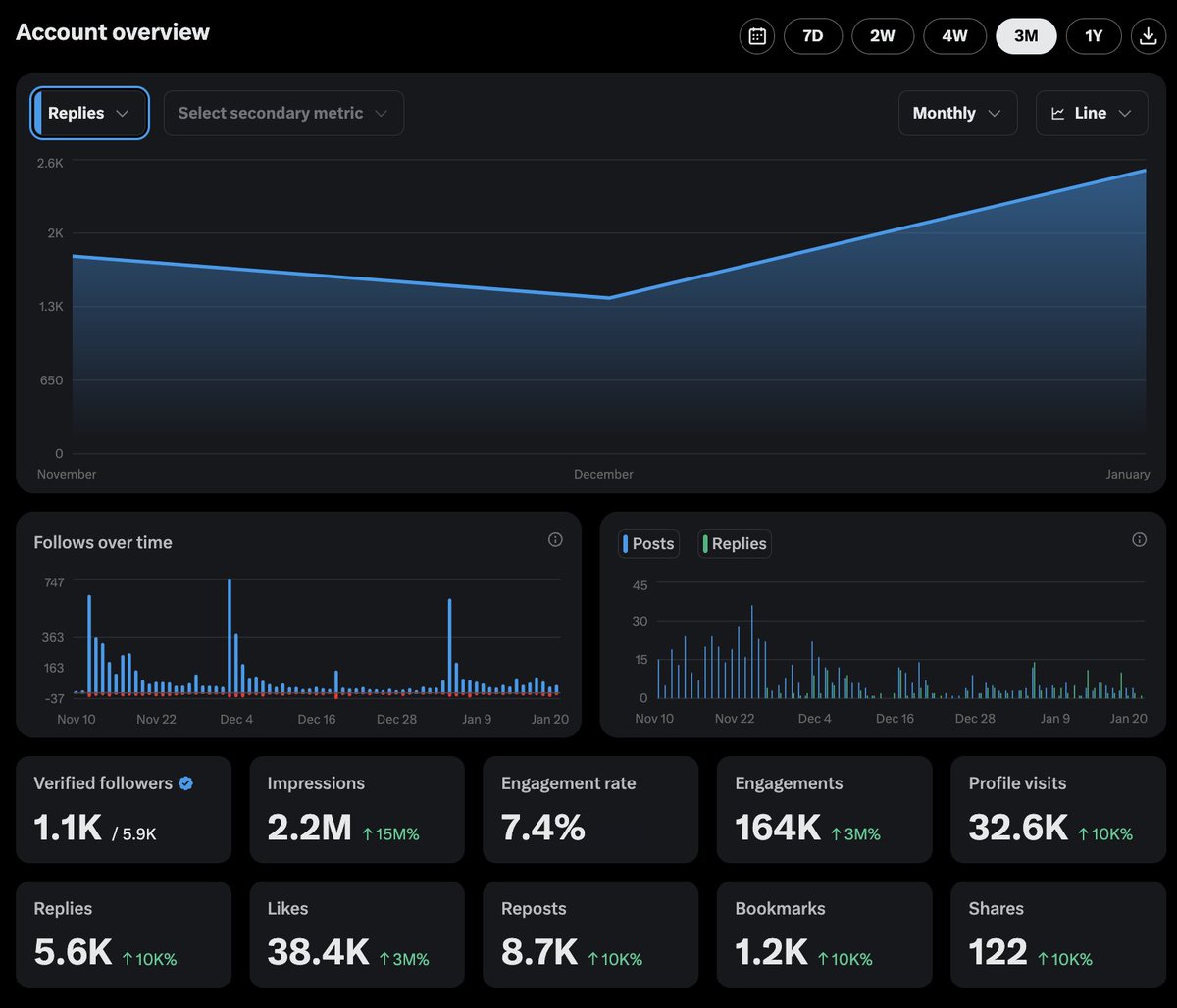The width and height of the screenshot is (1177, 1008).
Task: Select the 4W time range
Action: pos(954,36)
